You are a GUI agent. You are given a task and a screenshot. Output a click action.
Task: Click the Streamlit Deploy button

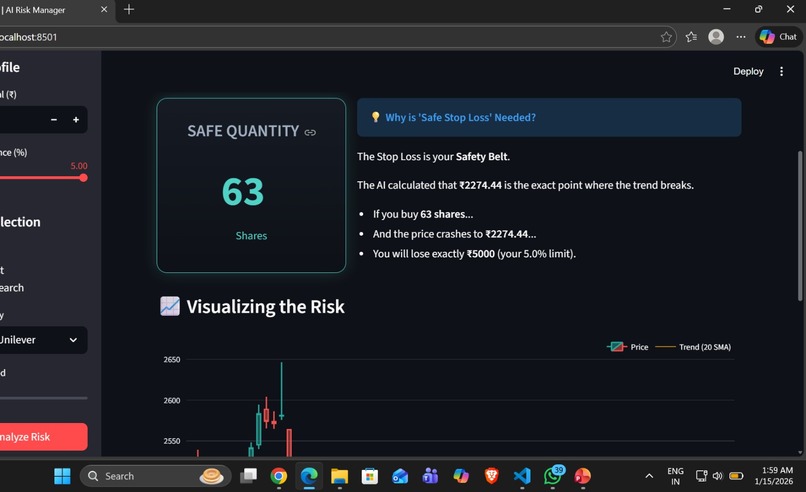[748, 71]
